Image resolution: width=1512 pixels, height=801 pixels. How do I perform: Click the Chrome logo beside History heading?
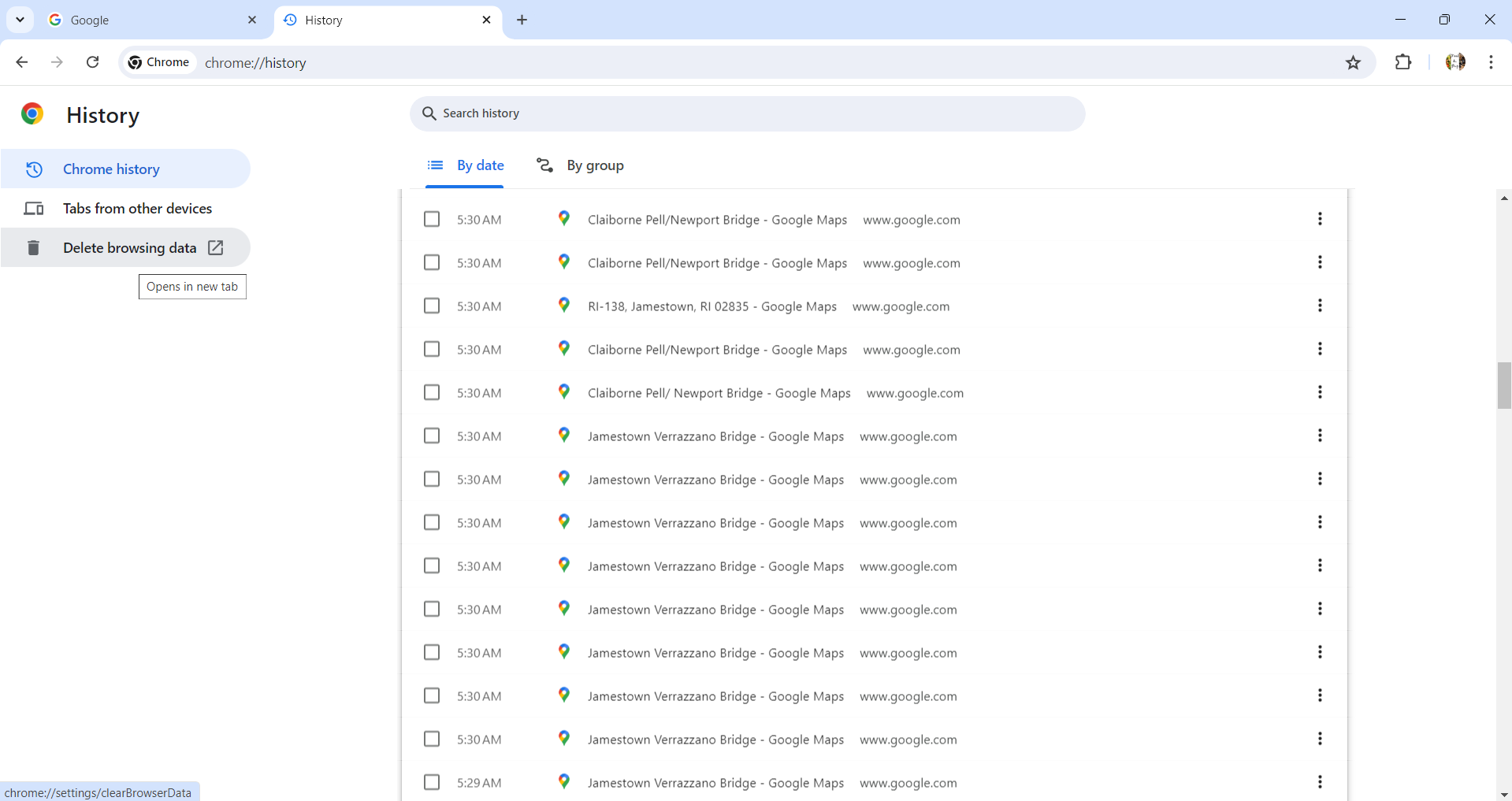32,114
